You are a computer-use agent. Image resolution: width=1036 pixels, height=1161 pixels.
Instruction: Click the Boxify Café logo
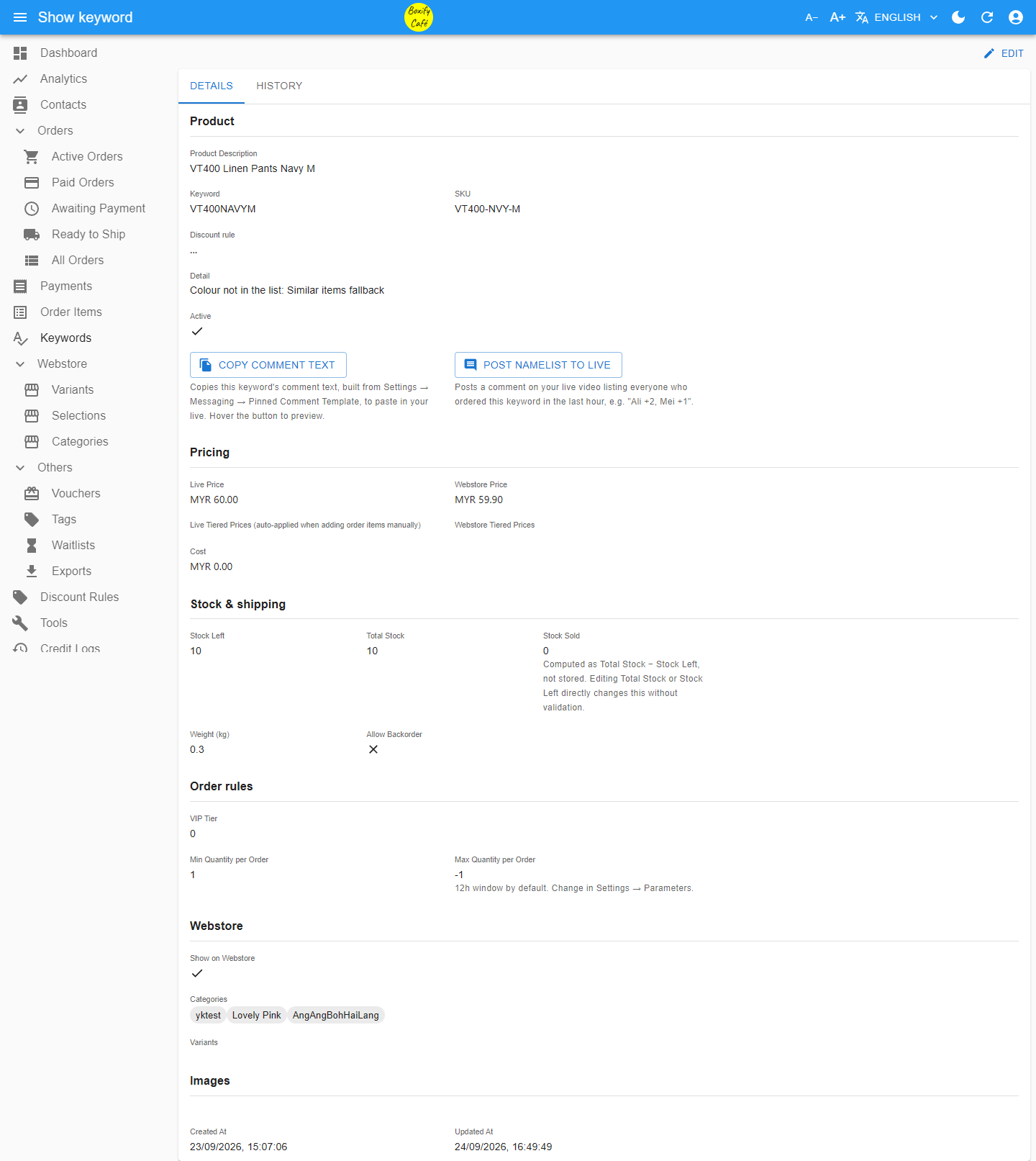click(419, 17)
